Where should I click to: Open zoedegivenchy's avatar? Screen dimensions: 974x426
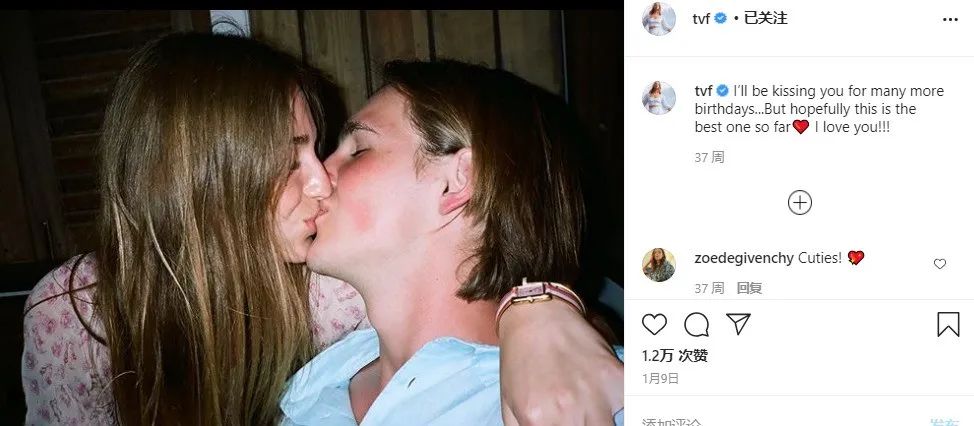click(658, 265)
